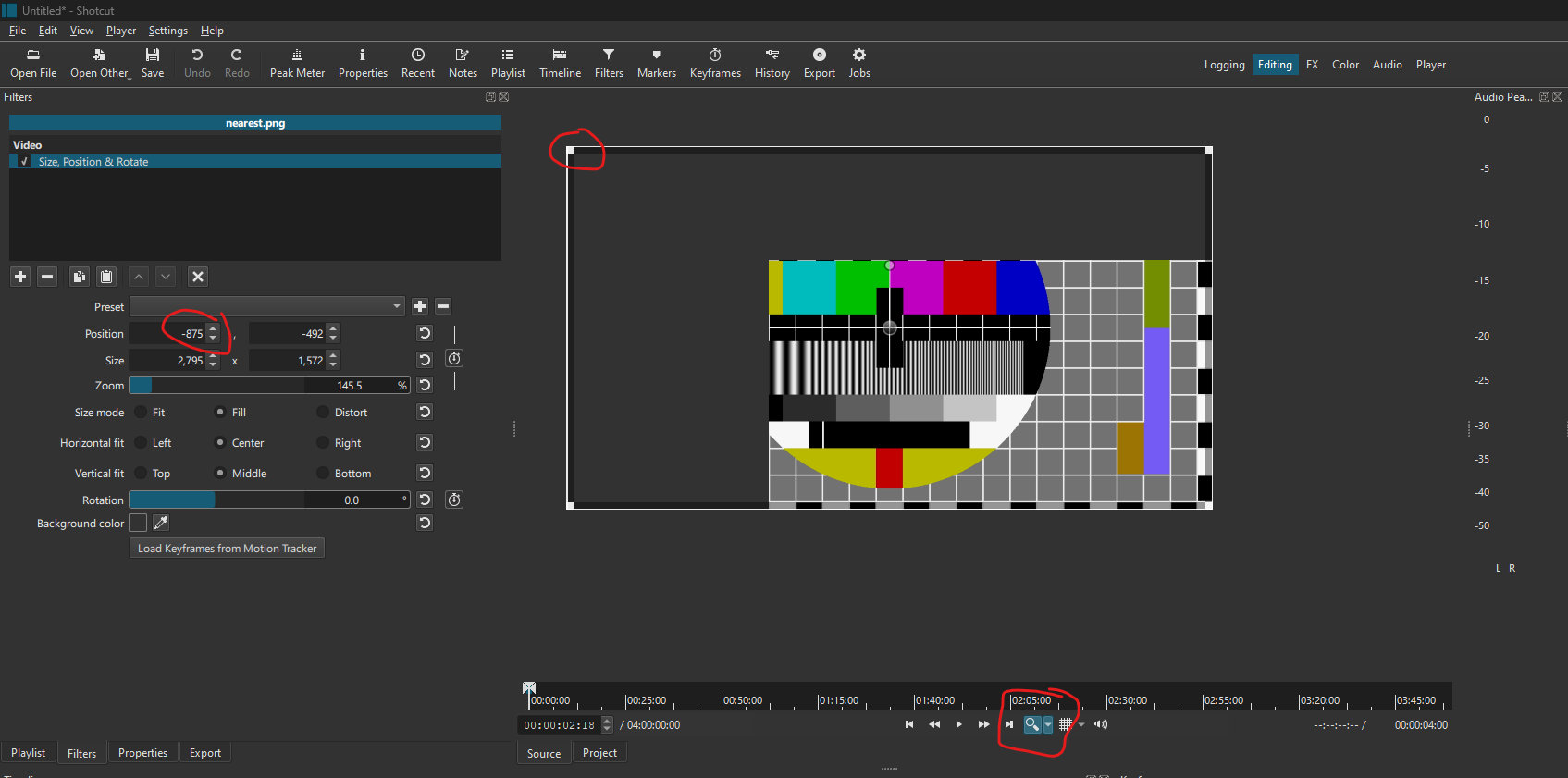Click the Background color swatch

(x=138, y=523)
